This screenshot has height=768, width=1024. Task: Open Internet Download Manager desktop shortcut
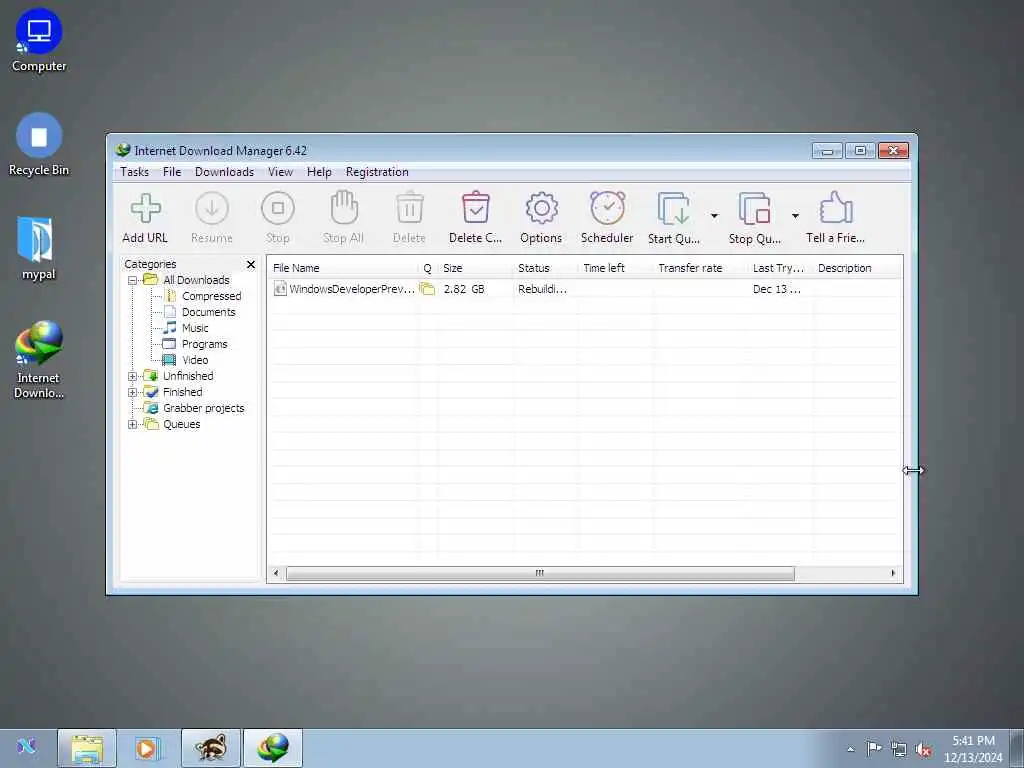pos(39,359)
